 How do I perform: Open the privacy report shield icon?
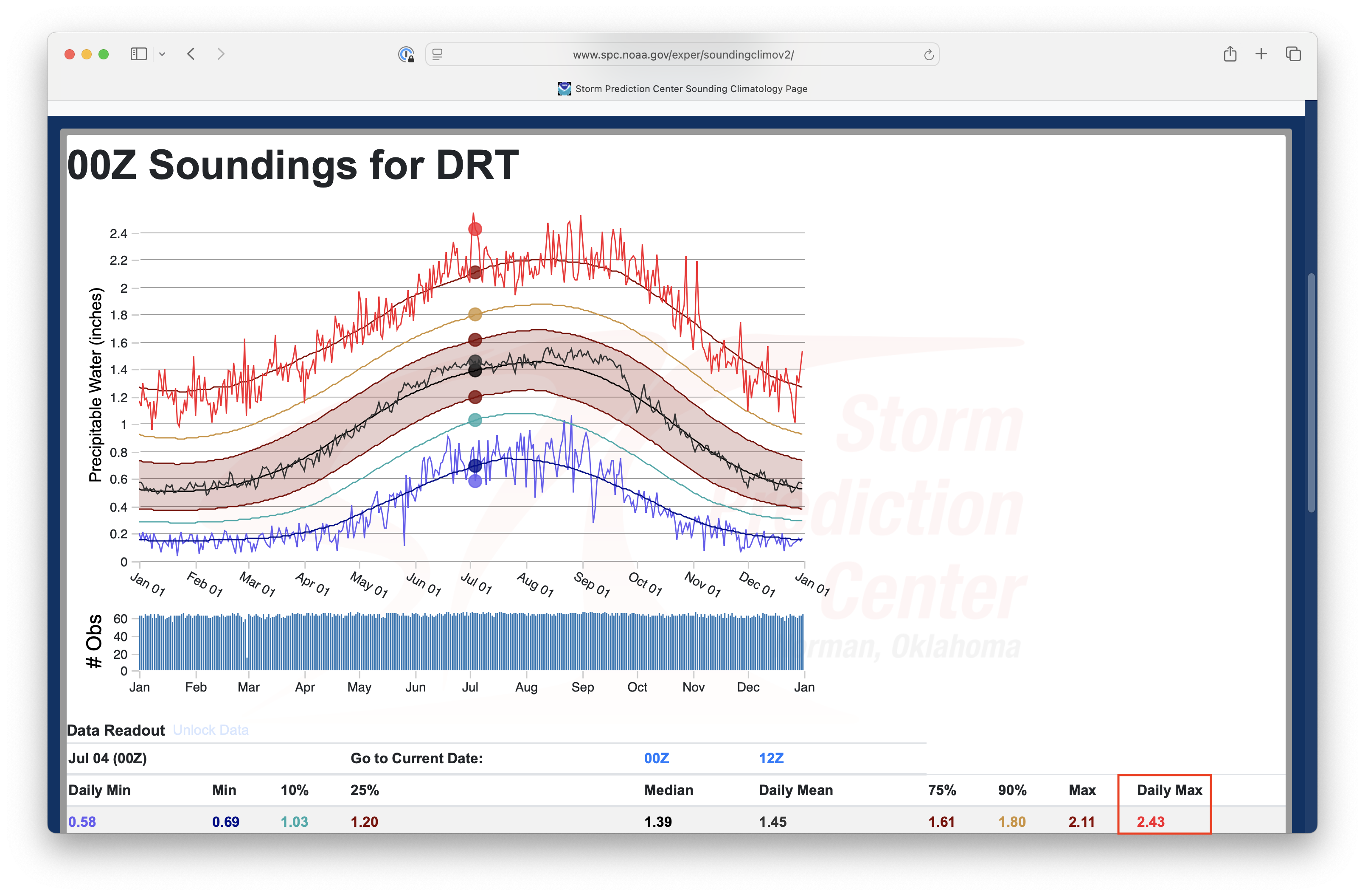[x=406, y=54]
